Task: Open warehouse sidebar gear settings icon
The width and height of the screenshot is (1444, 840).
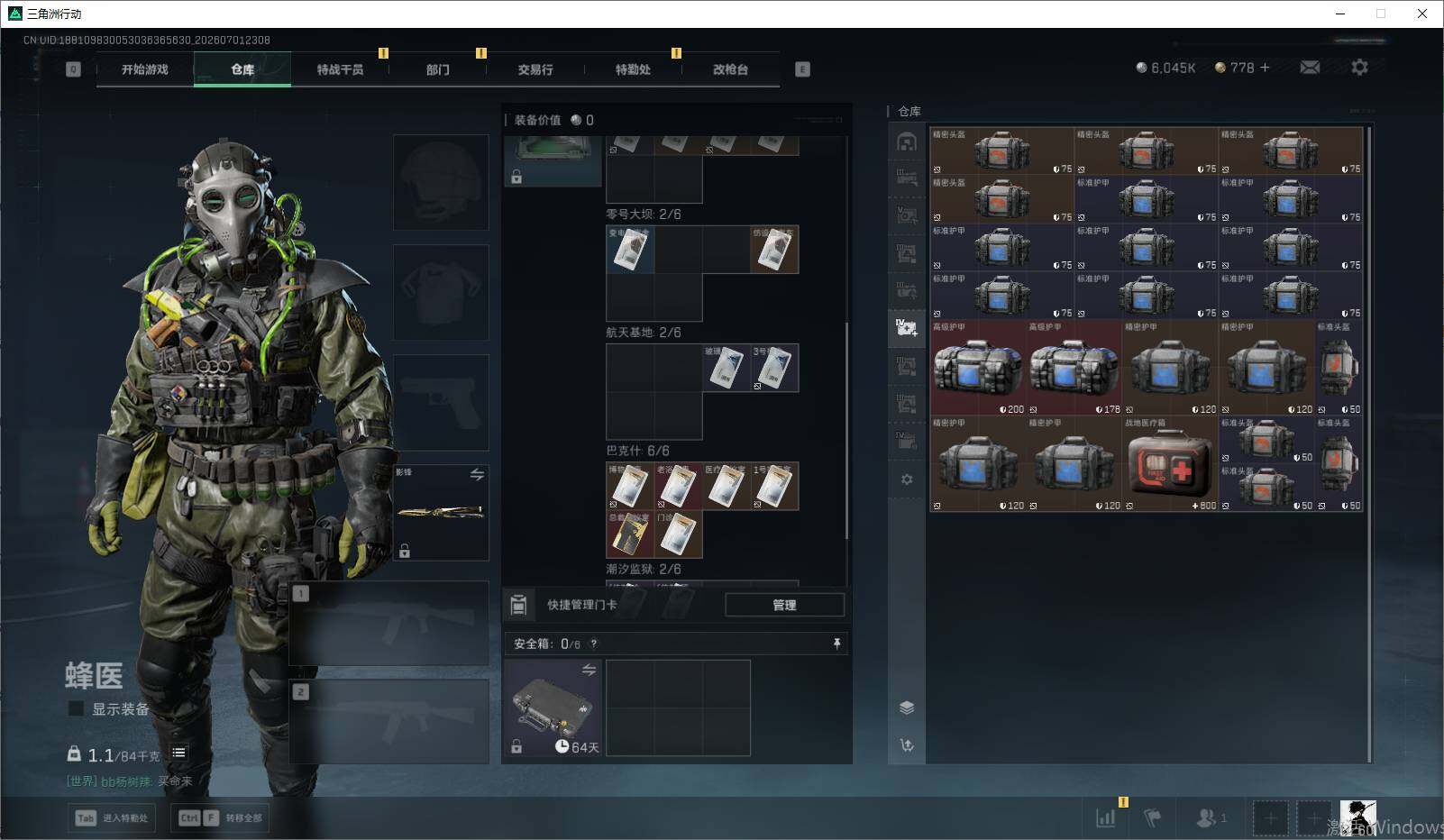Action: click(907, 479)
